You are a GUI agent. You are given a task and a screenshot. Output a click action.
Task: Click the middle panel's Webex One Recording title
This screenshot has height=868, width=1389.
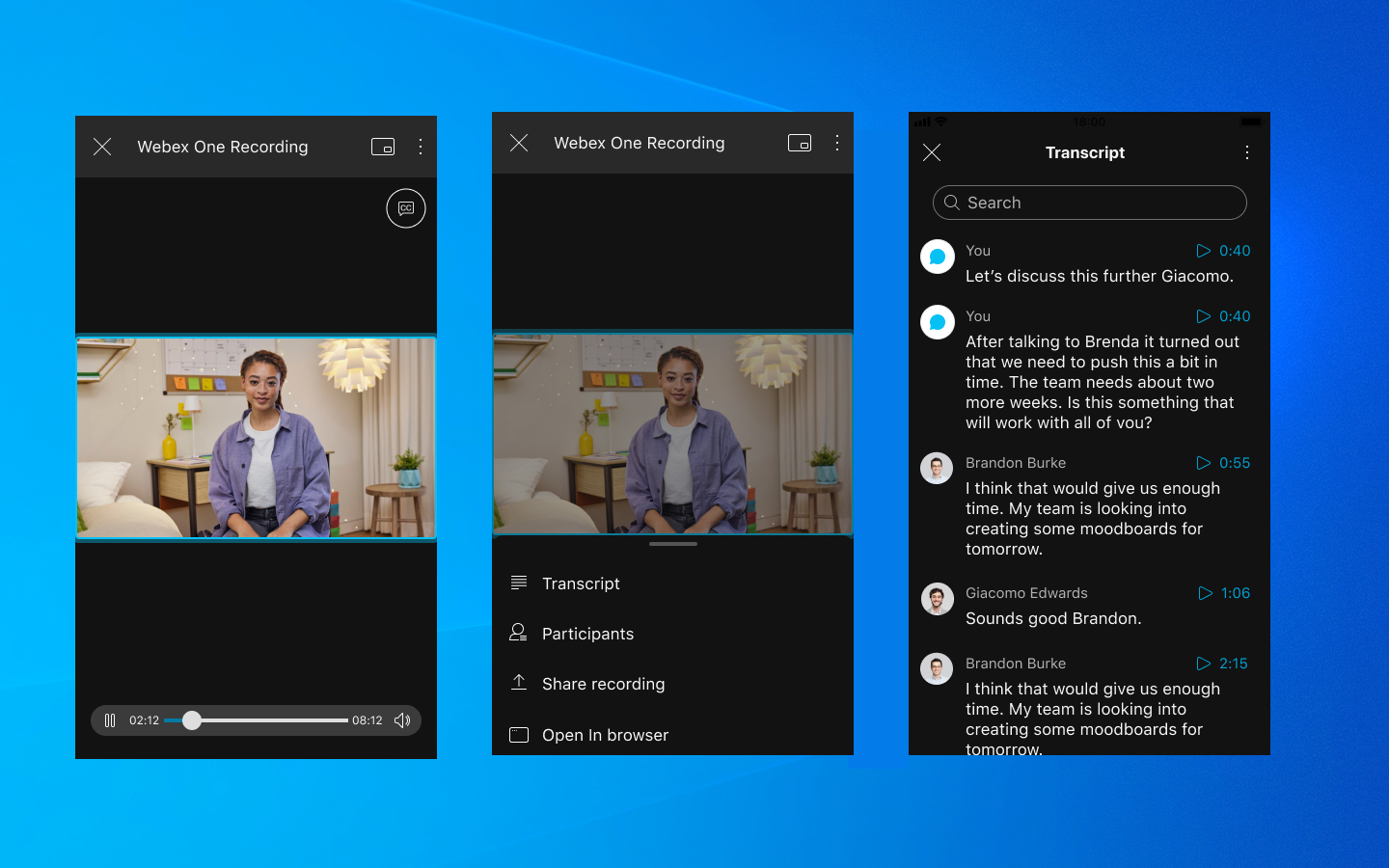pos(640,143)
